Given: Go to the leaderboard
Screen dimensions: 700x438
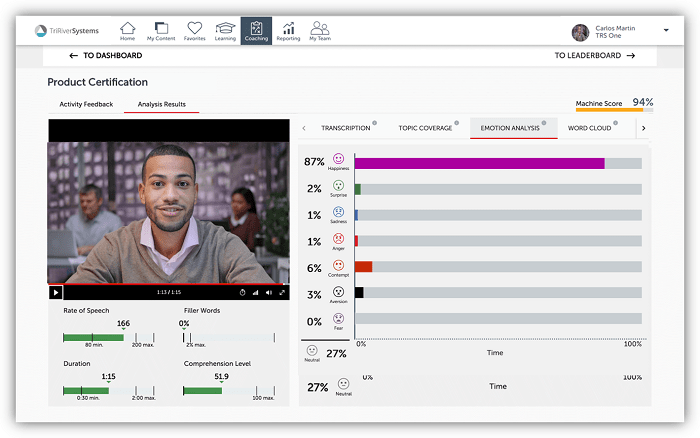Looking at the screenshot, I should tap(595, 55).
